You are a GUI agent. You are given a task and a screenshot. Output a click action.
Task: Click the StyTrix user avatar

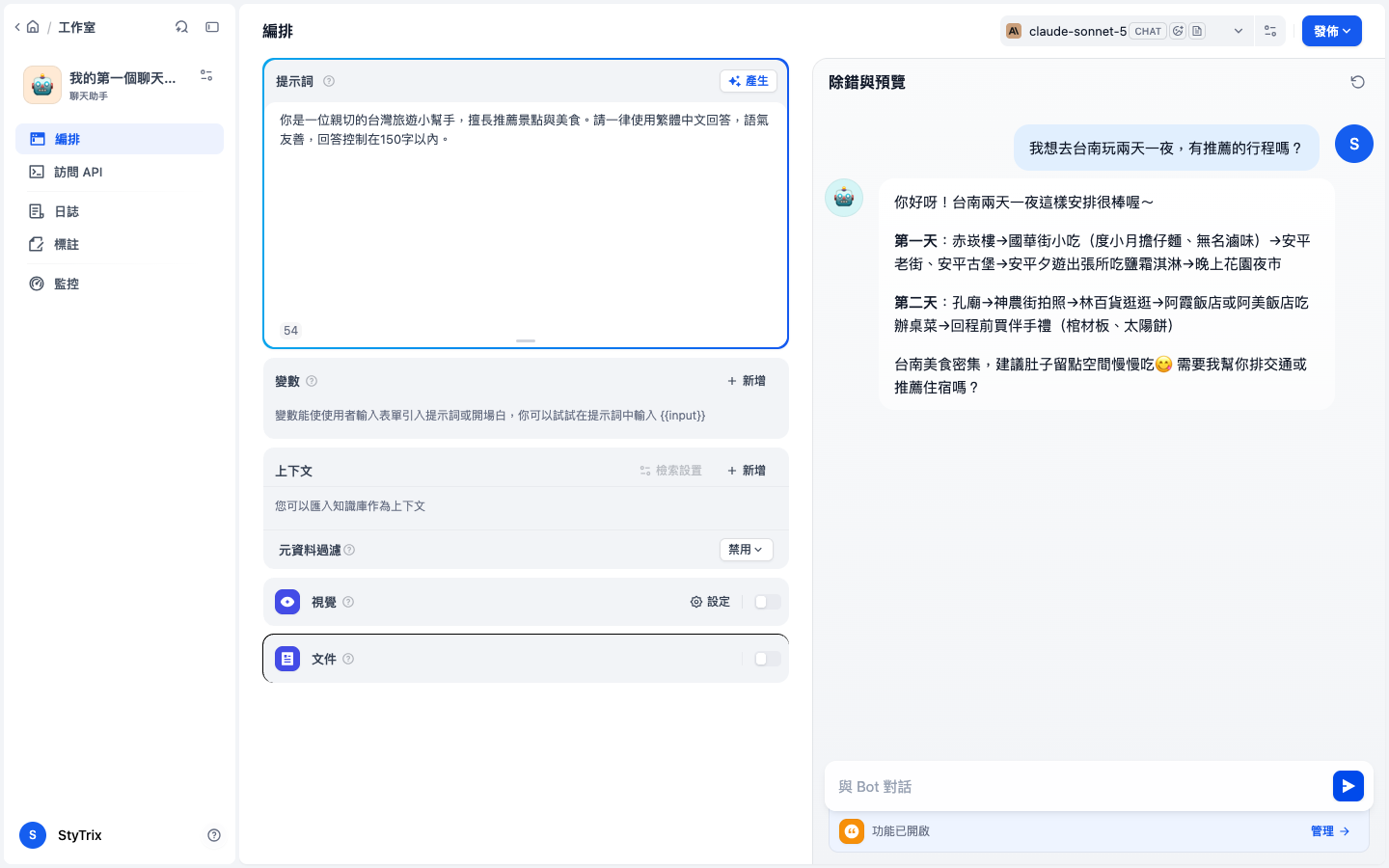click(x=33, y=835)
